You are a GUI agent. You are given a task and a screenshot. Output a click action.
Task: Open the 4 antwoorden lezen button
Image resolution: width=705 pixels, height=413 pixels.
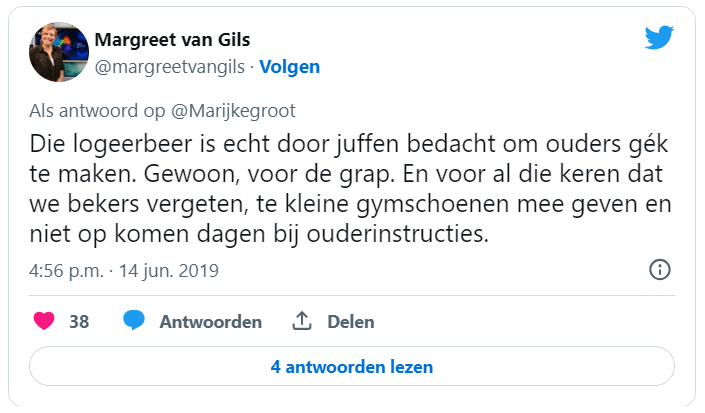click(x=352, y=367)
